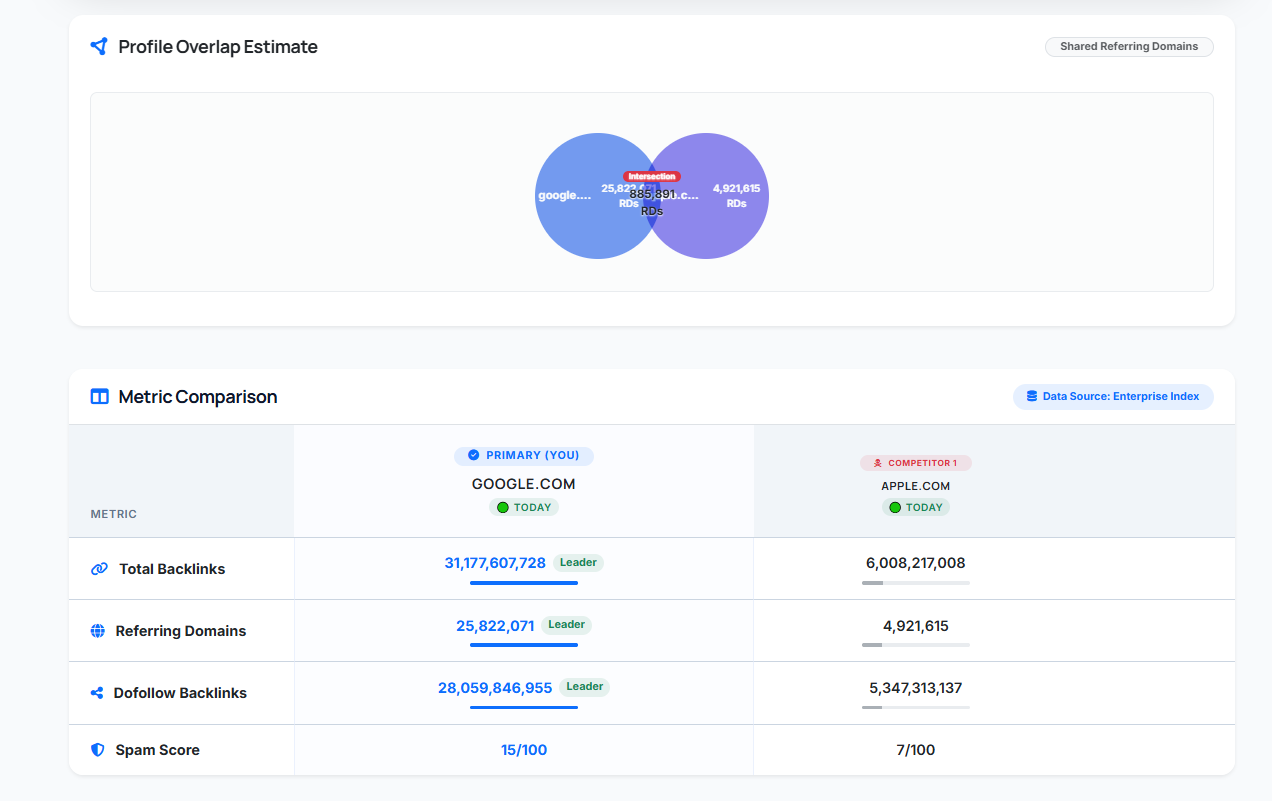Image resolution: width=1272 pixels, height=801 pixels.
Task: Click the Data Source: Enterprise Index badge
Action: (1113, 396)
